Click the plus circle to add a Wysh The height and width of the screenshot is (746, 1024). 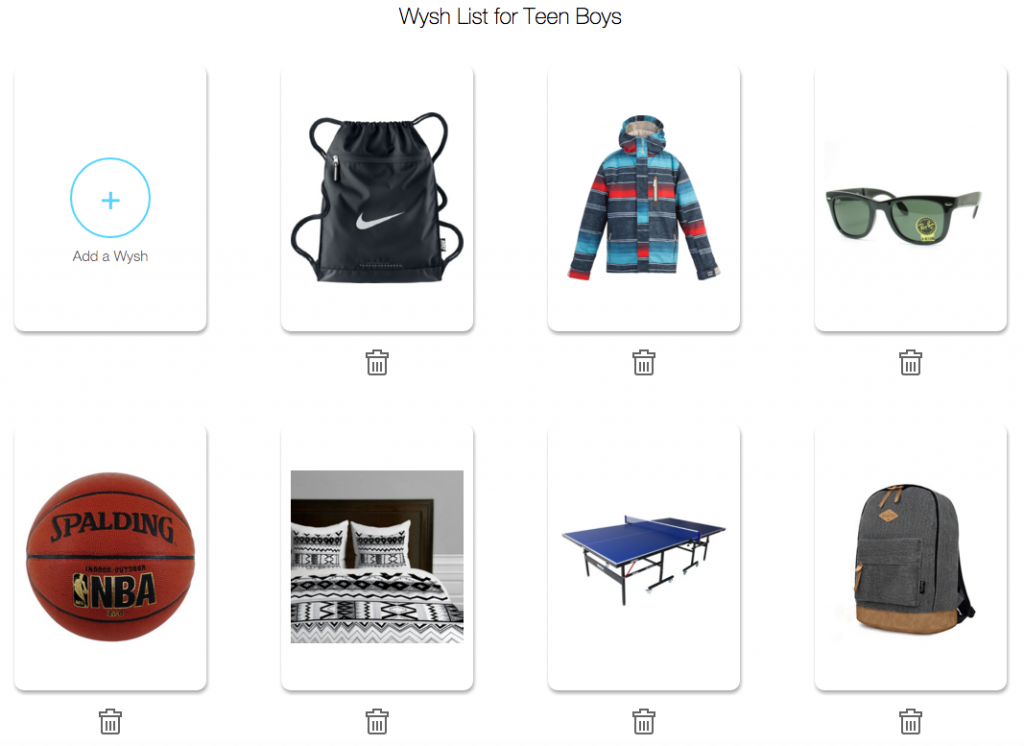tap(110, 197)
